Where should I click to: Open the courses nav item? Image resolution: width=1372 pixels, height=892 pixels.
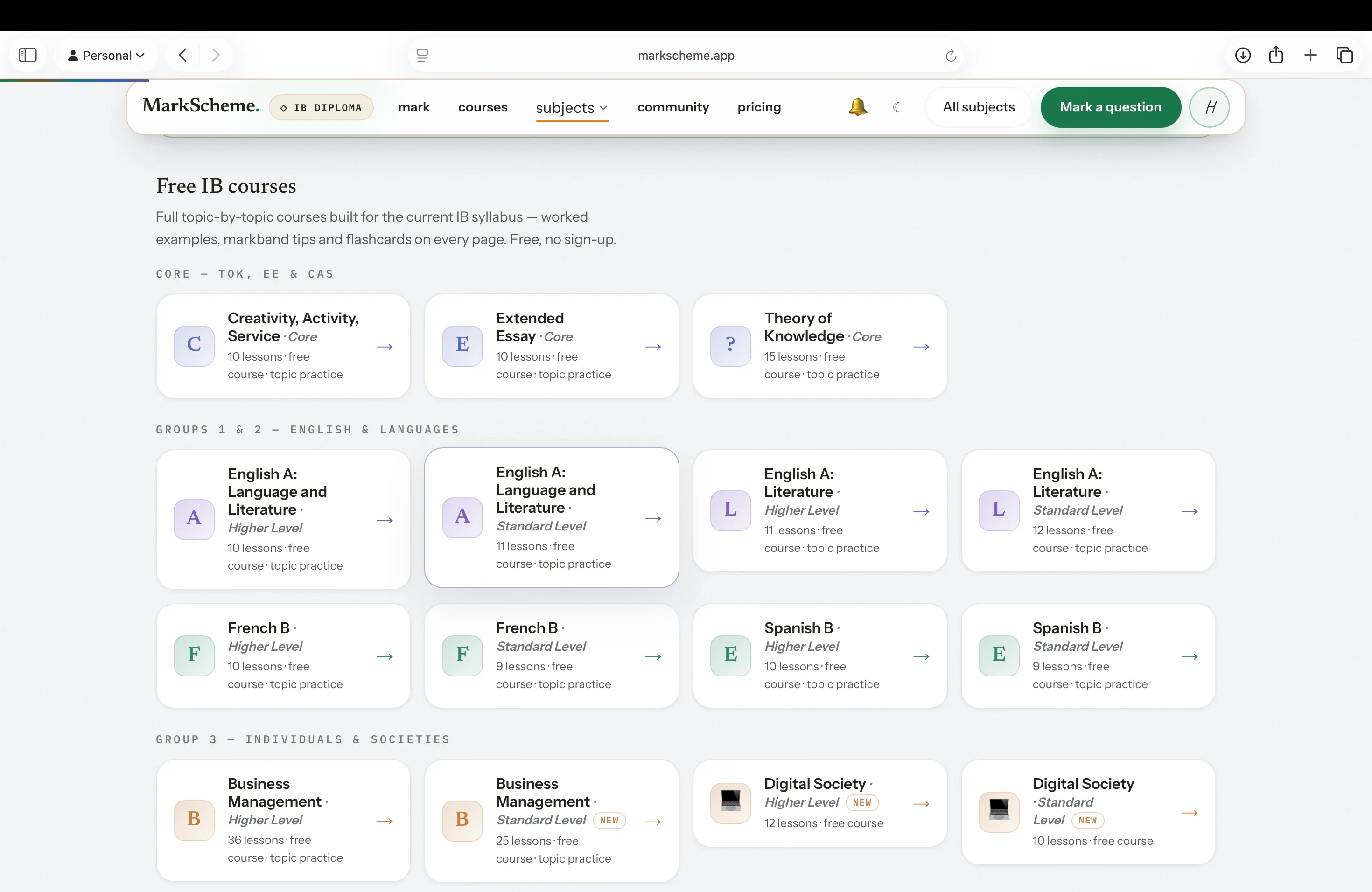tap(483, 107)
